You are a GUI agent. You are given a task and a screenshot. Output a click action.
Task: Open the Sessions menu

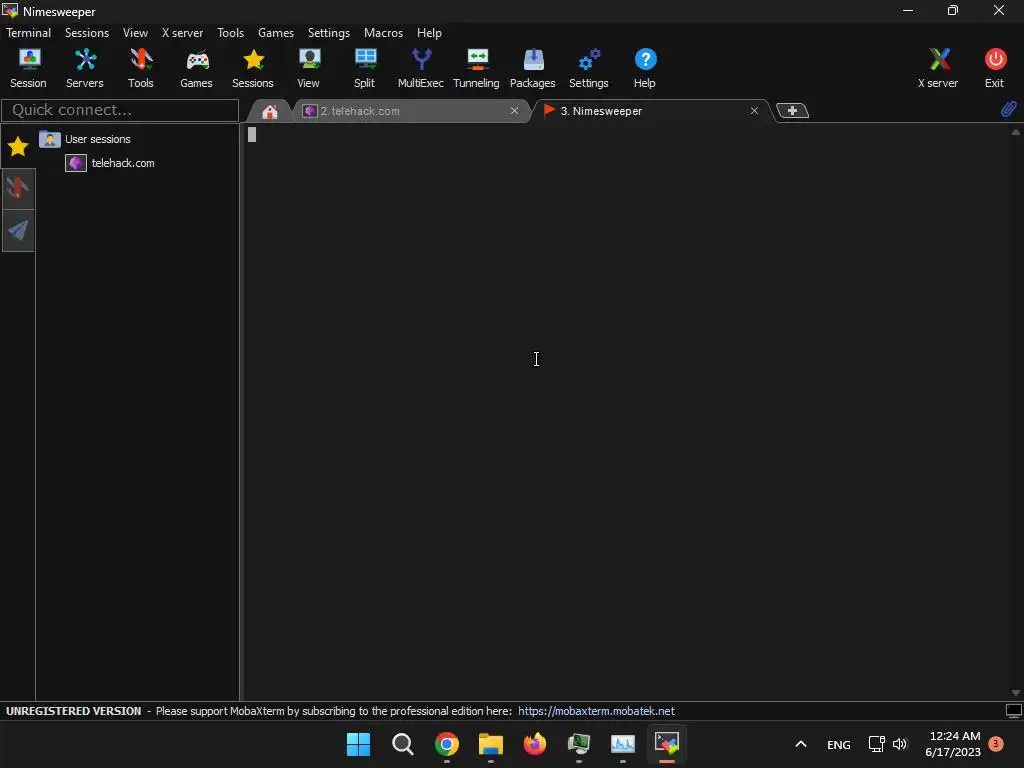(x=87, y=33)
